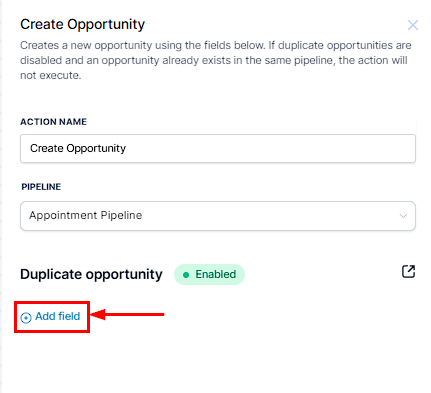This screenshot has height=393, width=431.
Task: Open duplicate opportunity settings external link icon
Action: click(x=408, y=272)
